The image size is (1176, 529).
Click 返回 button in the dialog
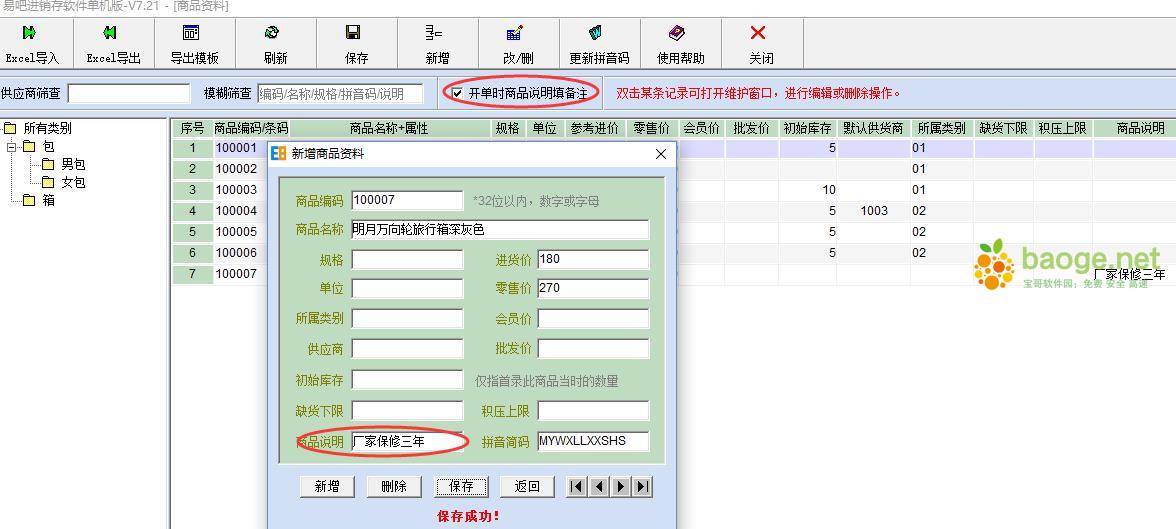(x=527, y=486)
